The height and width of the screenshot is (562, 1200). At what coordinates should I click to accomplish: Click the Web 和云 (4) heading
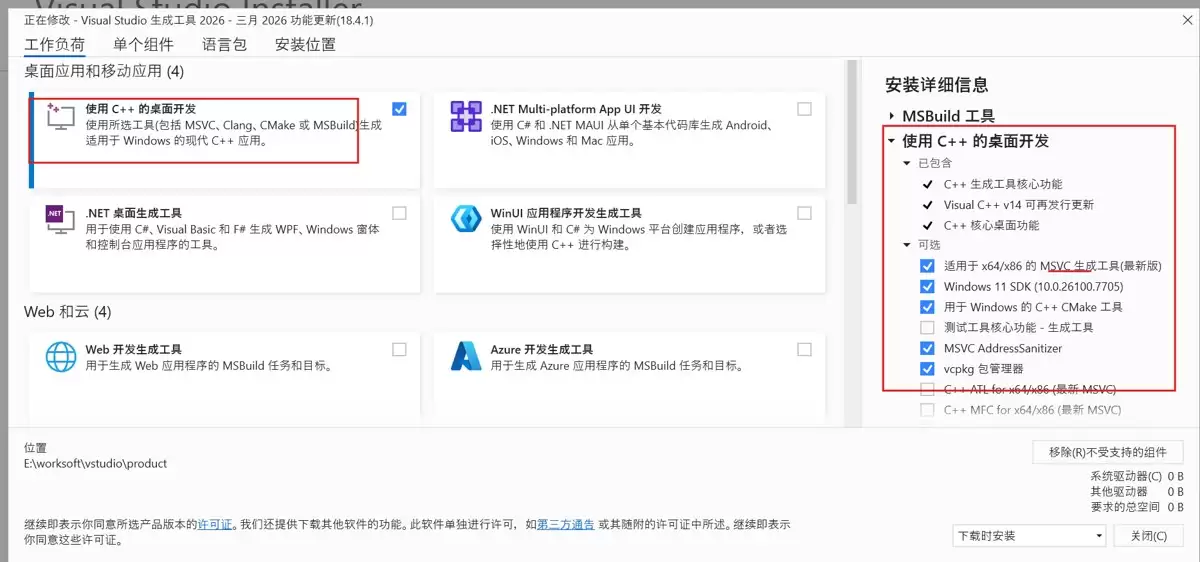(x=68, y=312)
